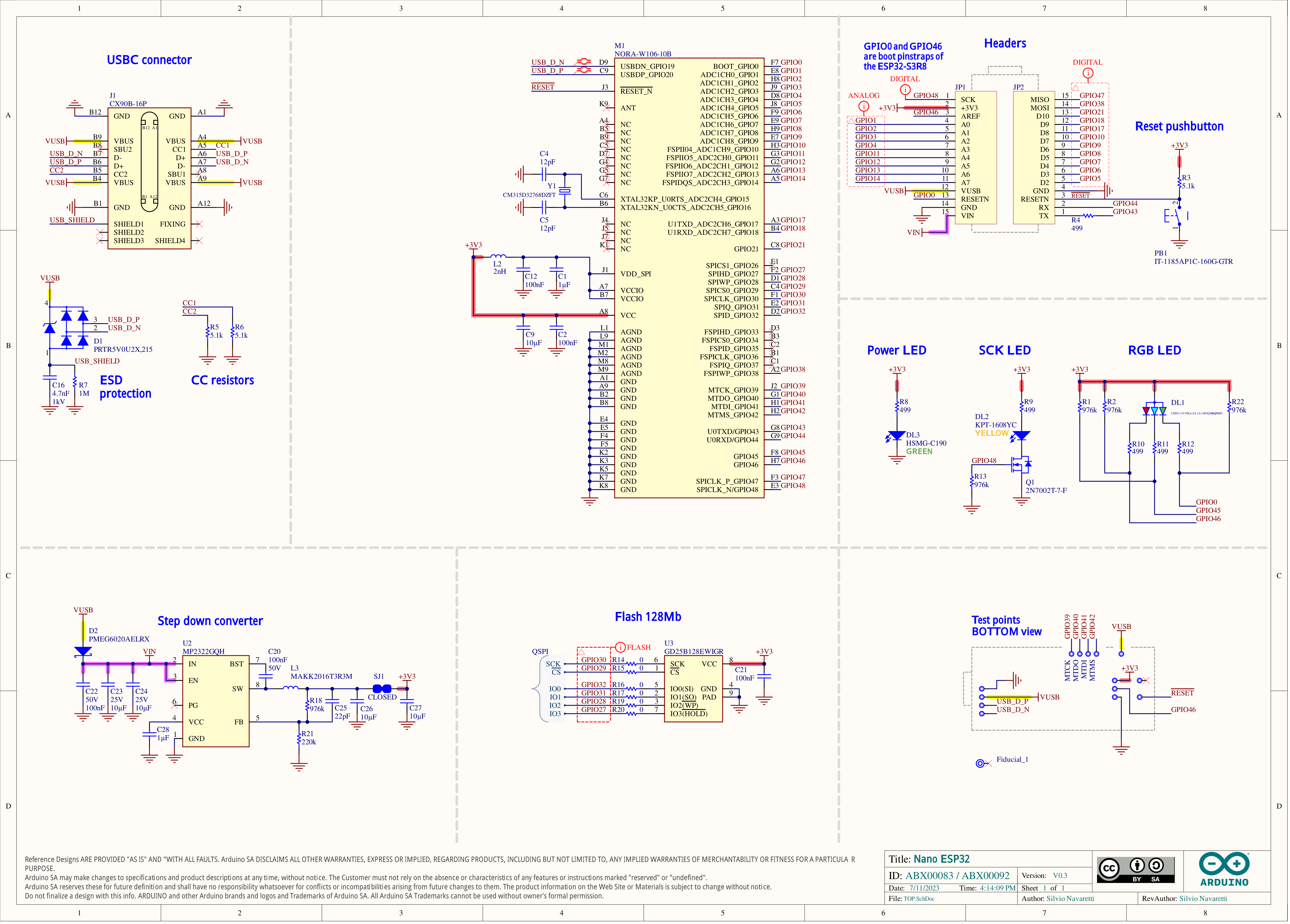
Task: Click the 'ESD protection' heading
Action: coord(125,387)
